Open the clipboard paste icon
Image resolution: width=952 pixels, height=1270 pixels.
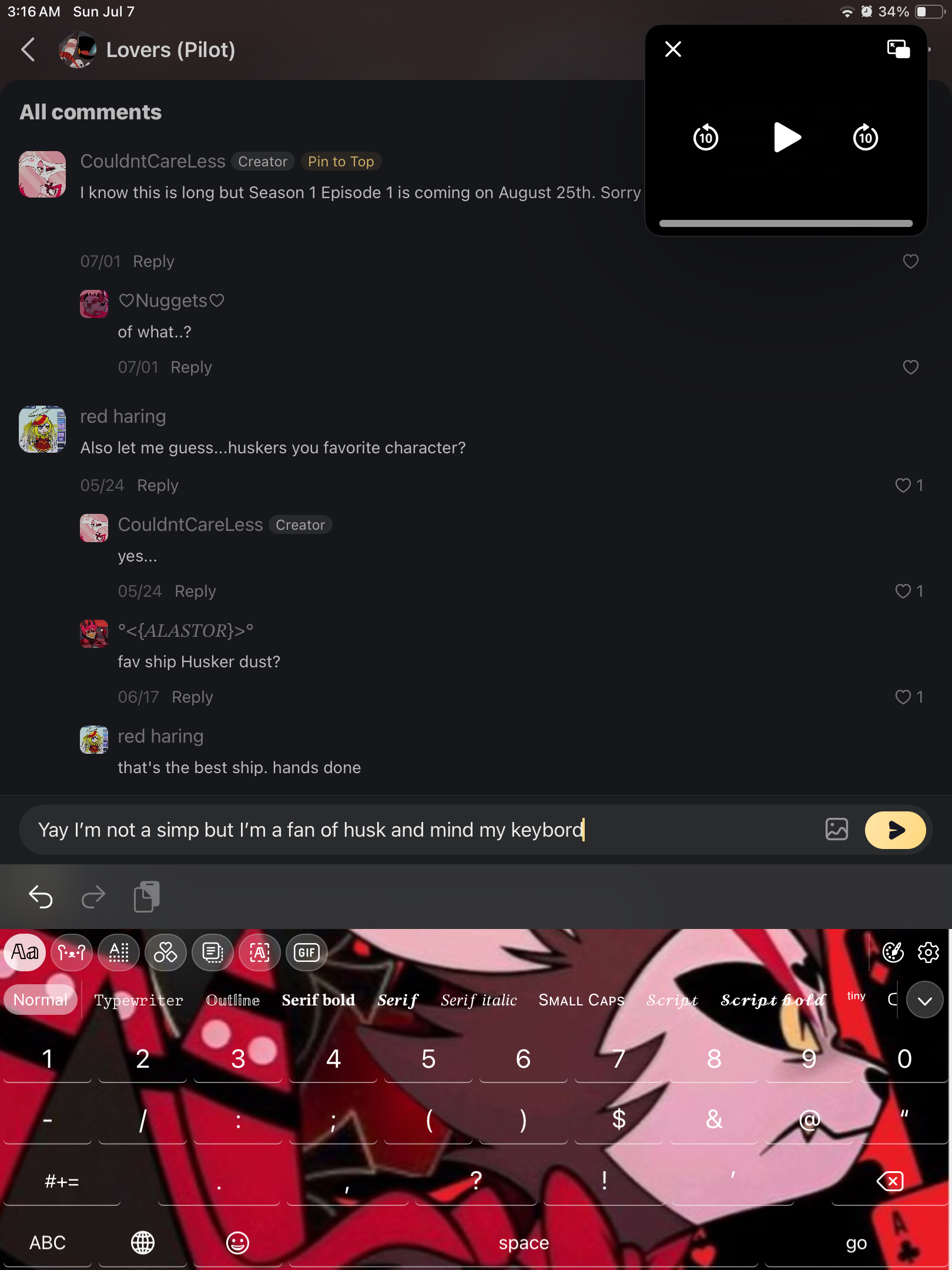[147, 897]
